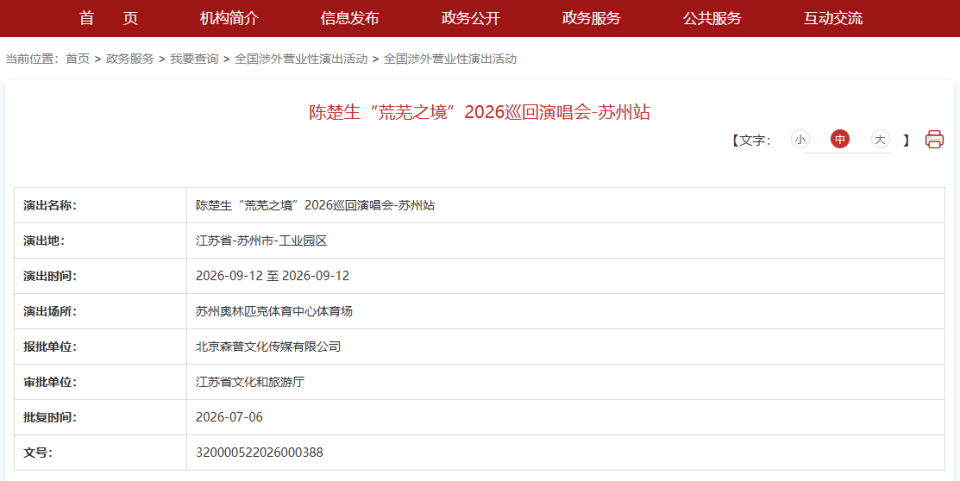Image resolution: width=960 pixels, height=481 pixels.
Task: Click the 当前位置: breadcrumb label
Action: [32, 59]
